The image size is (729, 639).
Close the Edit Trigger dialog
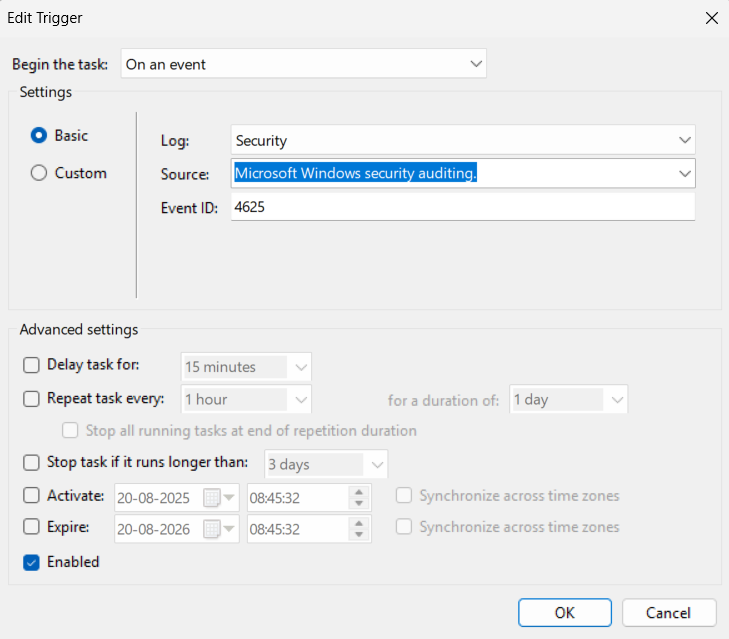click(x=711, y=18)
